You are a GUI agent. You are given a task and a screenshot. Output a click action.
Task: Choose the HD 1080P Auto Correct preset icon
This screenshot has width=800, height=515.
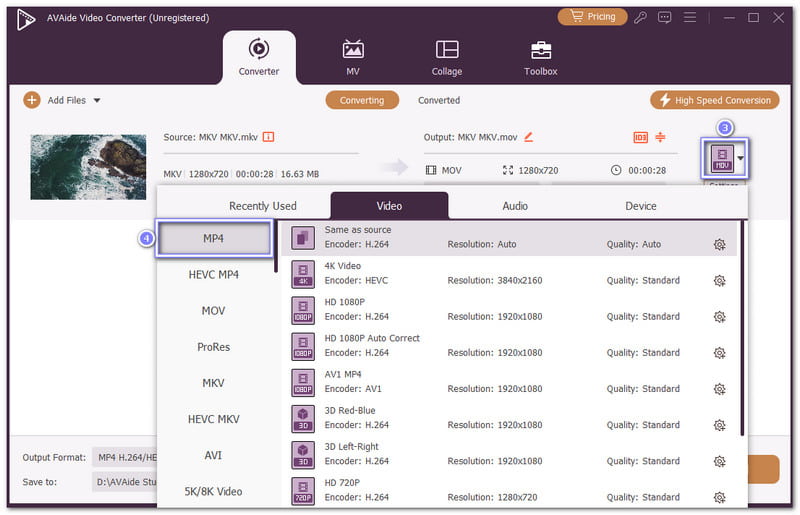coord(303,347)
